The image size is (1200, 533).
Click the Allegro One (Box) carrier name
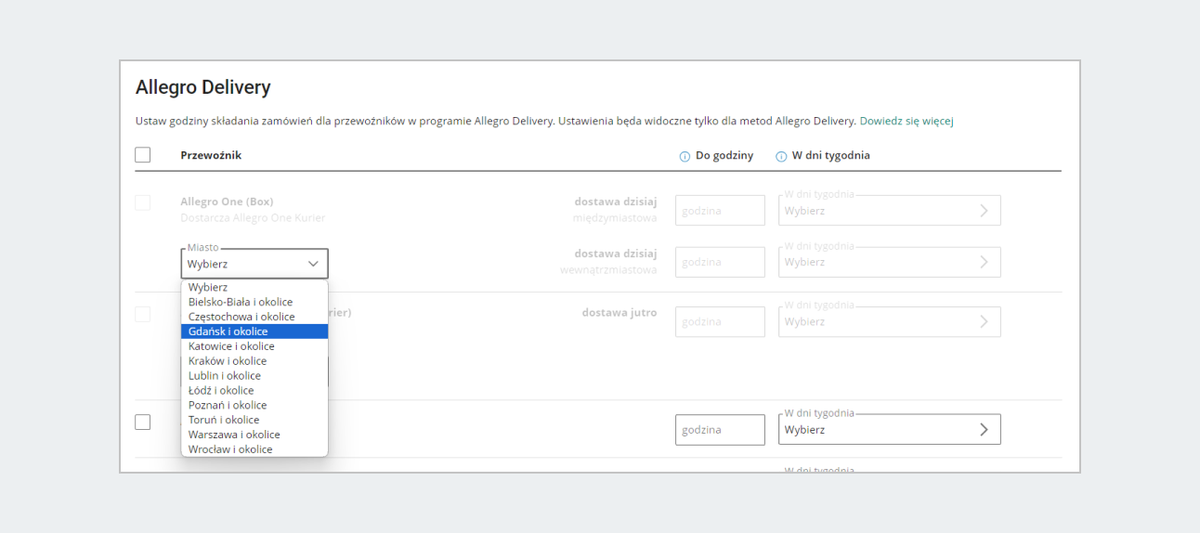pos(227,202)
